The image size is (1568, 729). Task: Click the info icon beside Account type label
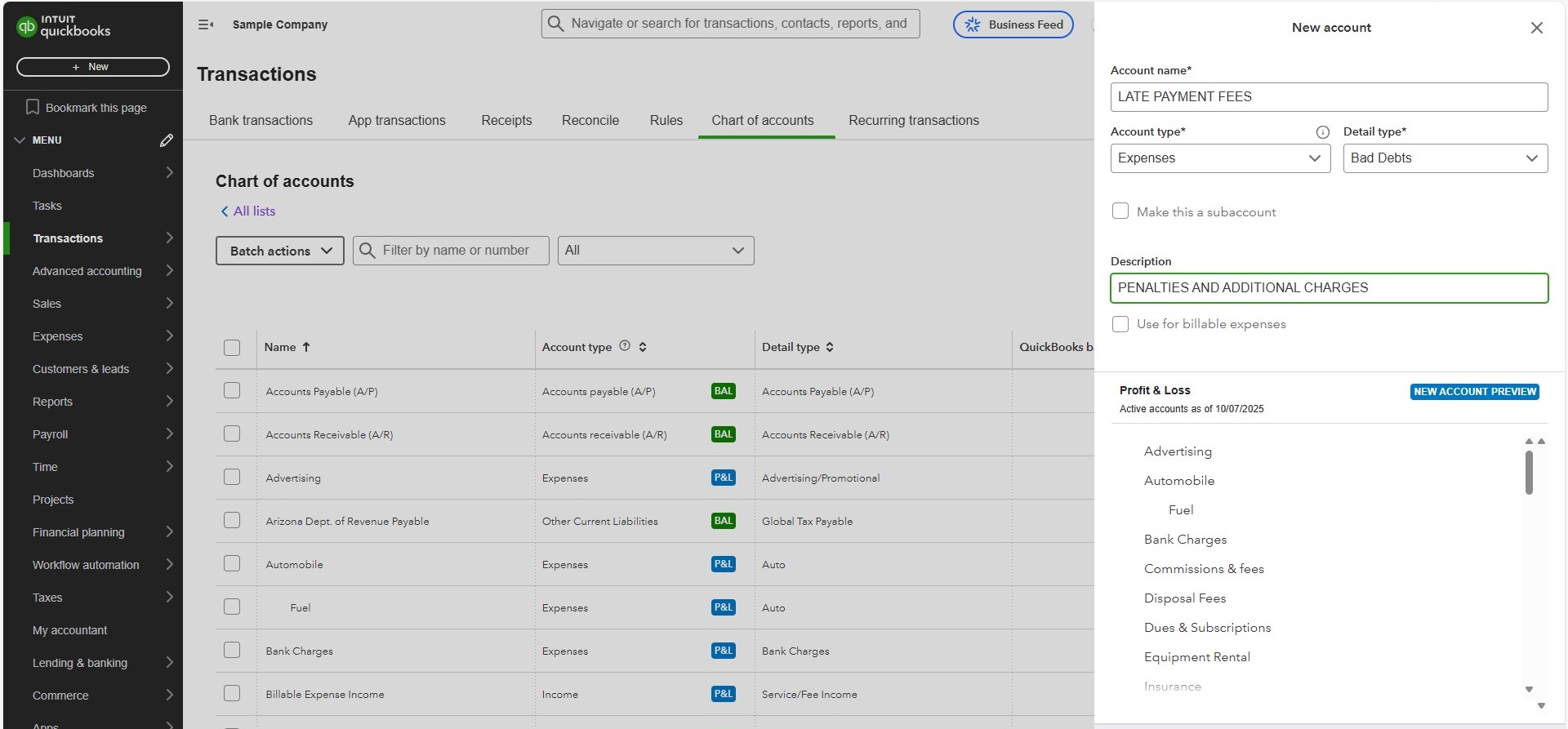tap(1322, 132)
